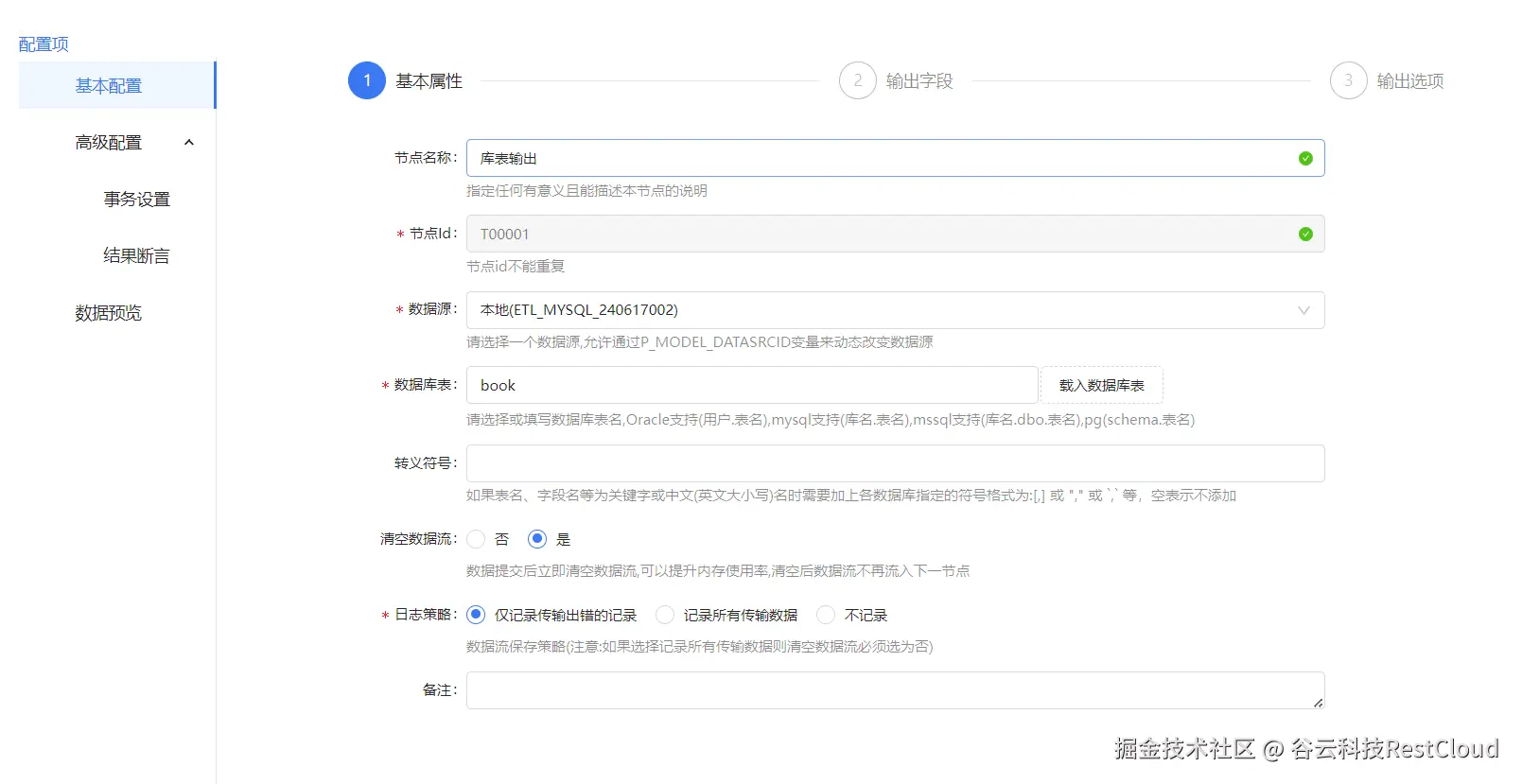Choose 不记录 log policy
The height and width of the screenshot is (784, 1522).
coord(826,615)
